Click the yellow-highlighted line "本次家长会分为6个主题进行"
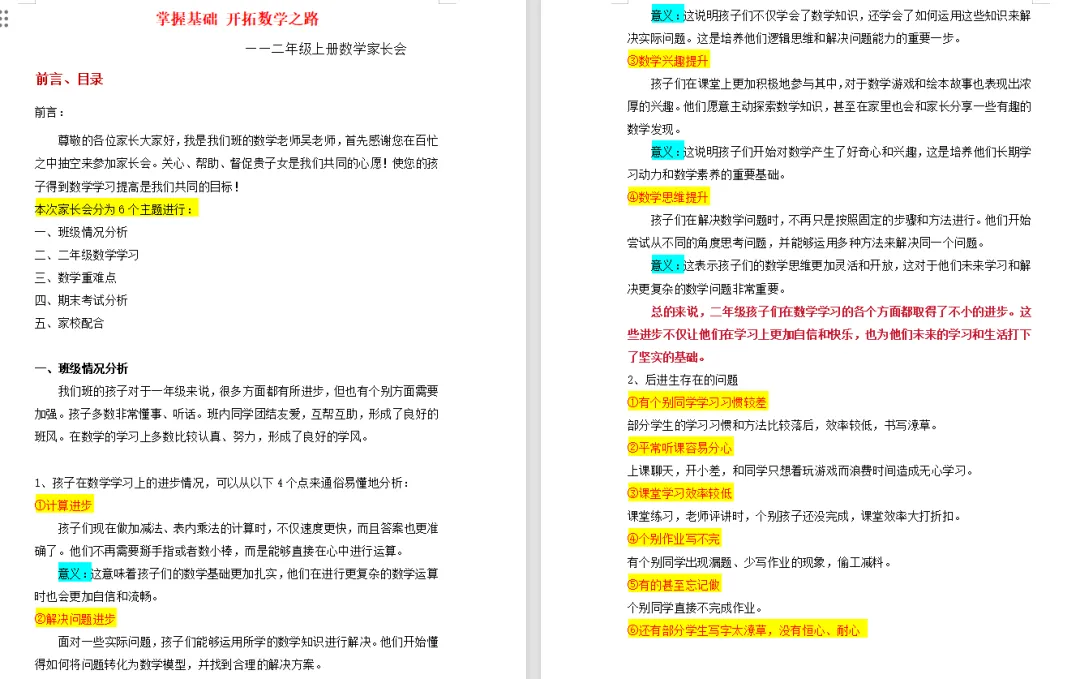1080x679 pixels. (x=116, y=209)
